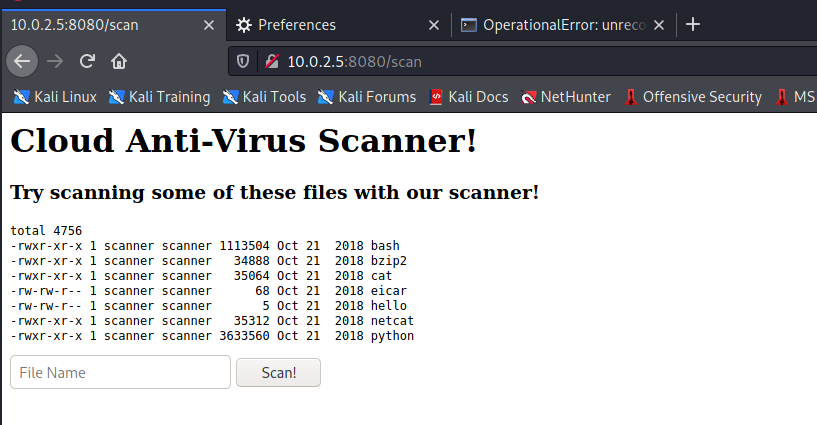This screenshot has width=817, height=425.
Task: Switch to the Preferences tab
Action: 339,25
